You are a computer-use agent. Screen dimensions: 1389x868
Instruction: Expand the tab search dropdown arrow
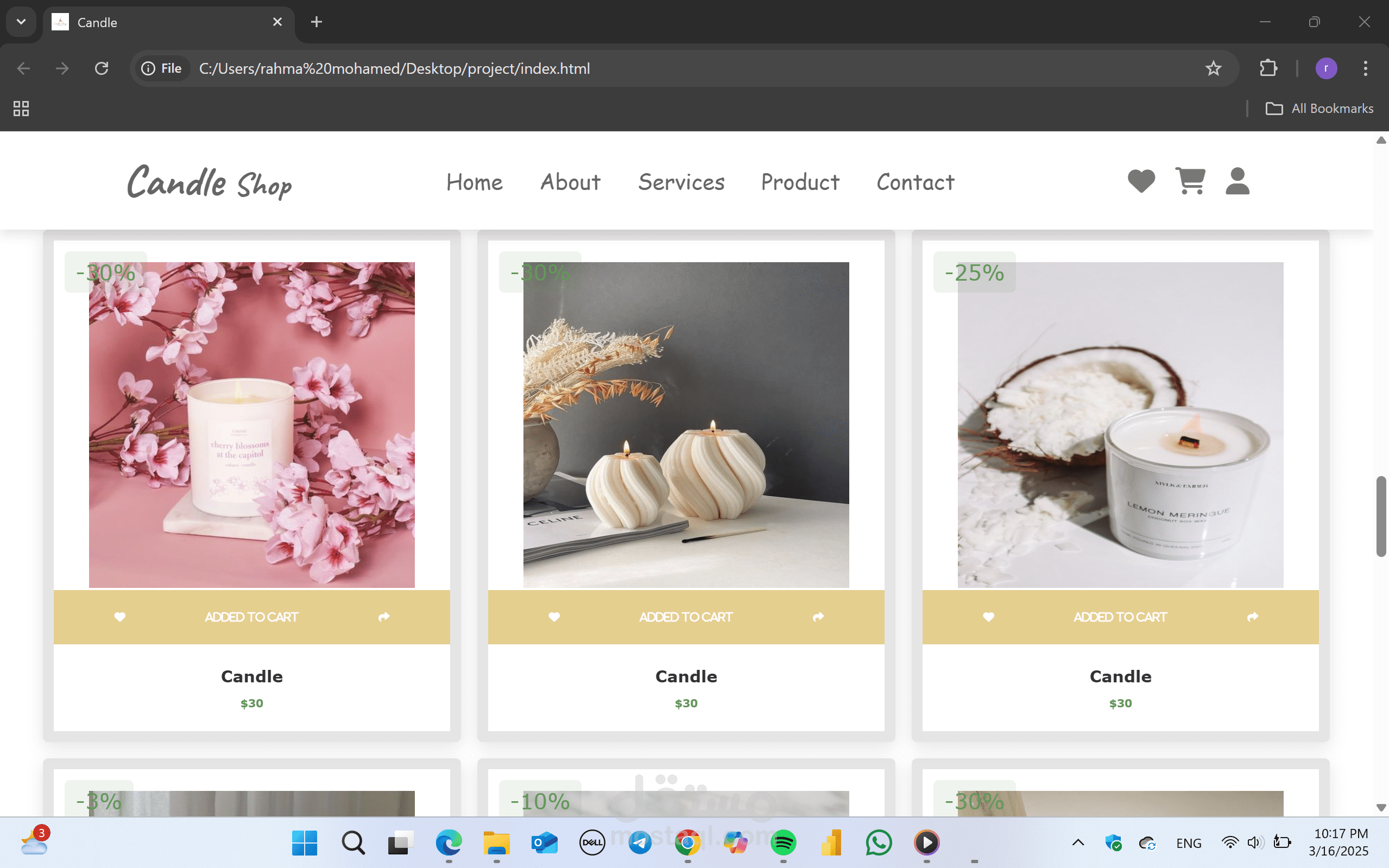pyautogui.click(x=21, y=22)
